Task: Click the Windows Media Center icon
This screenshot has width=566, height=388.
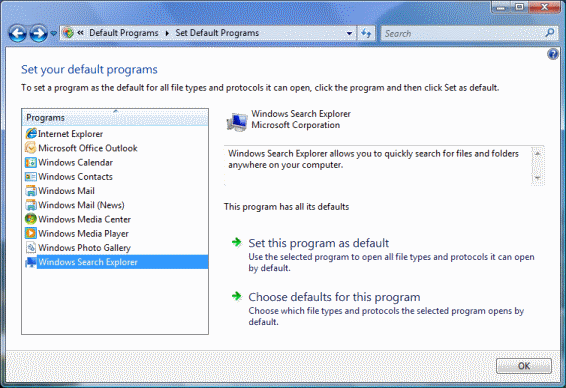Action: pos(31,219)
